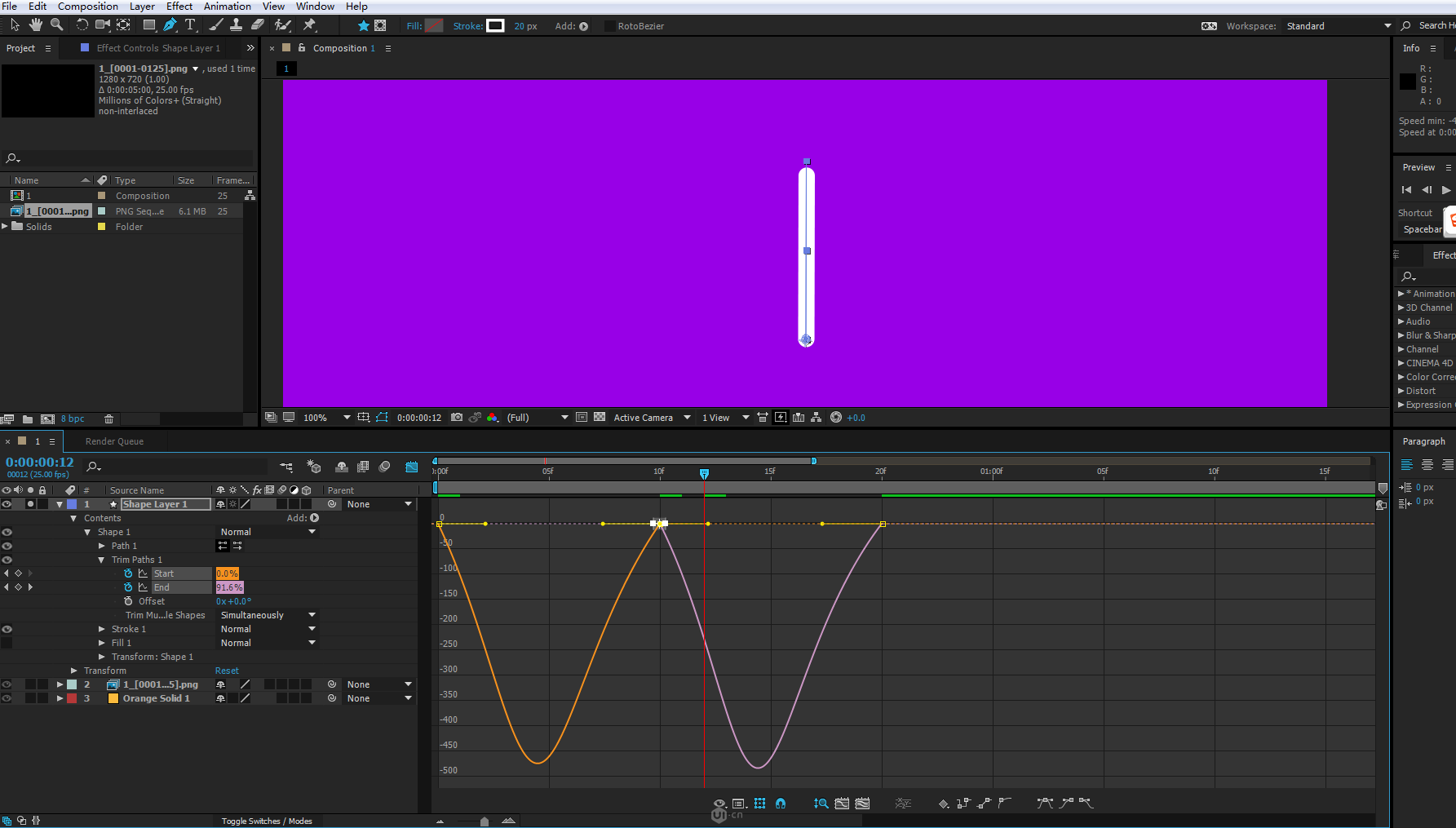Click the Reset link for Transform

point(227,671)
